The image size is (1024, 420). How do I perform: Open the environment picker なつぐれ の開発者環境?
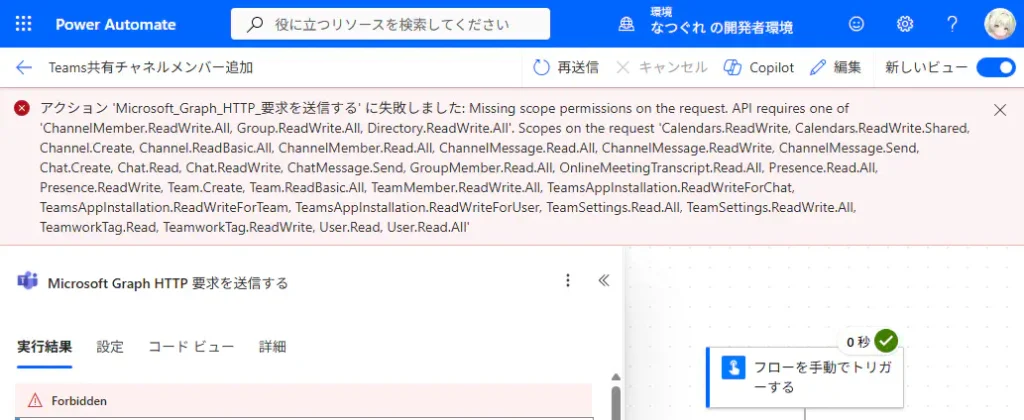pos(722,28)
